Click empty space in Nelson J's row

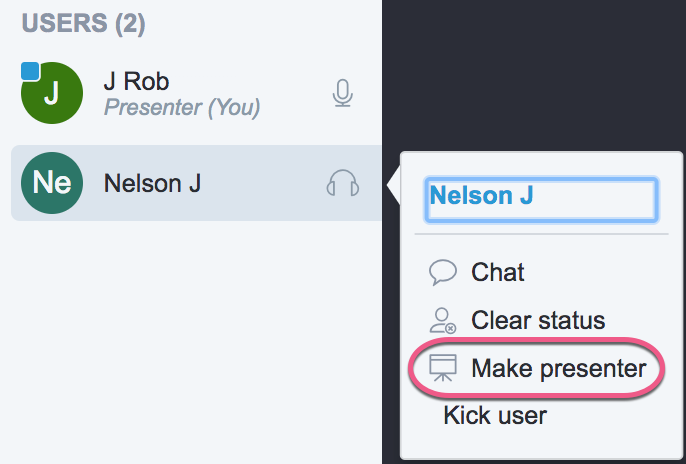coord(260,183)
